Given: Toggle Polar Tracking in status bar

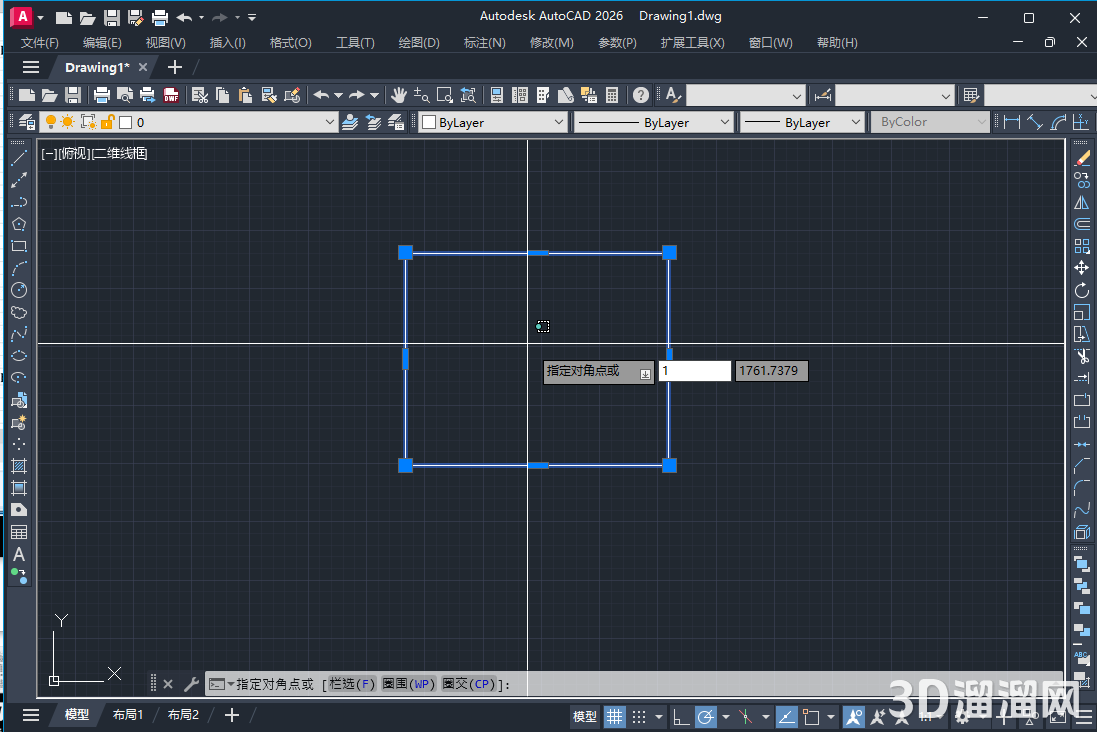Looking at the screenshot, I should pyautogui.click(x=706, y=717).
